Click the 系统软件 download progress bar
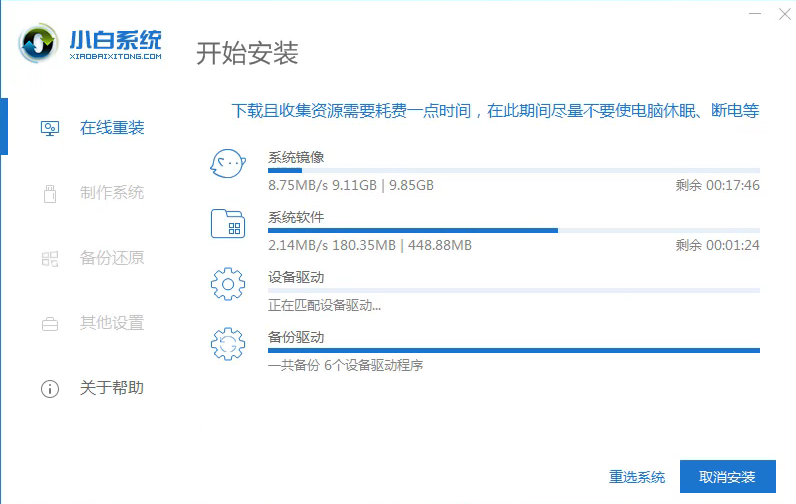796x504 pixels. [513, 231]
